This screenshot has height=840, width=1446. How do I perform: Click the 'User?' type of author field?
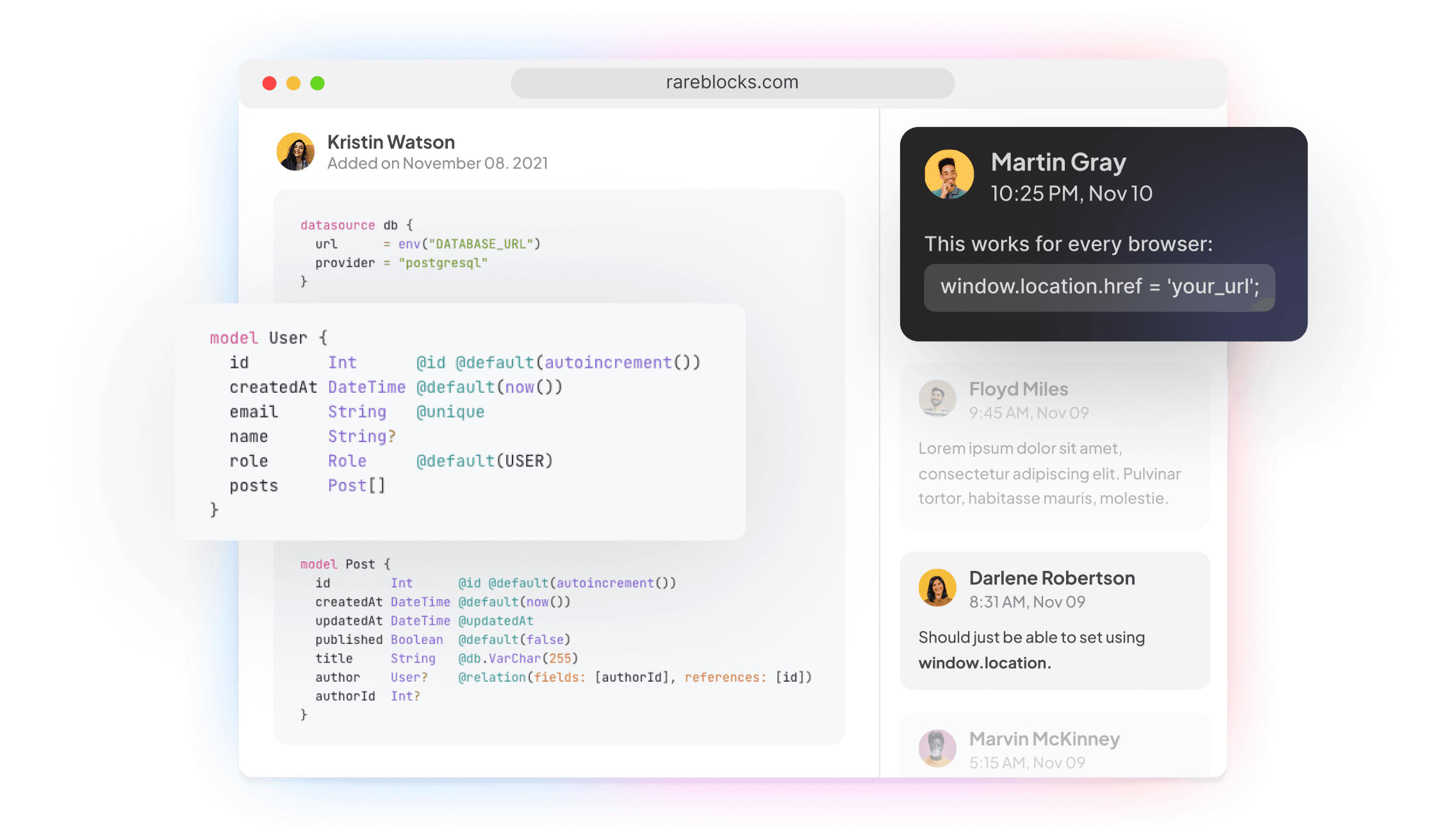tap(409, 677)
